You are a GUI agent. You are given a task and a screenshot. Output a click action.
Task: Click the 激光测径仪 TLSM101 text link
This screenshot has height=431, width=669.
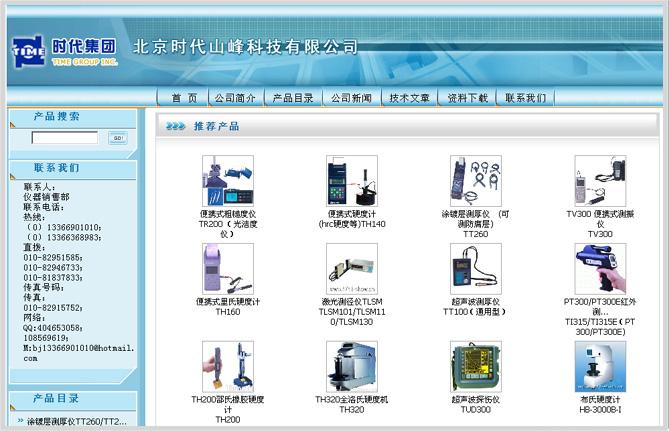coord(352,312)
